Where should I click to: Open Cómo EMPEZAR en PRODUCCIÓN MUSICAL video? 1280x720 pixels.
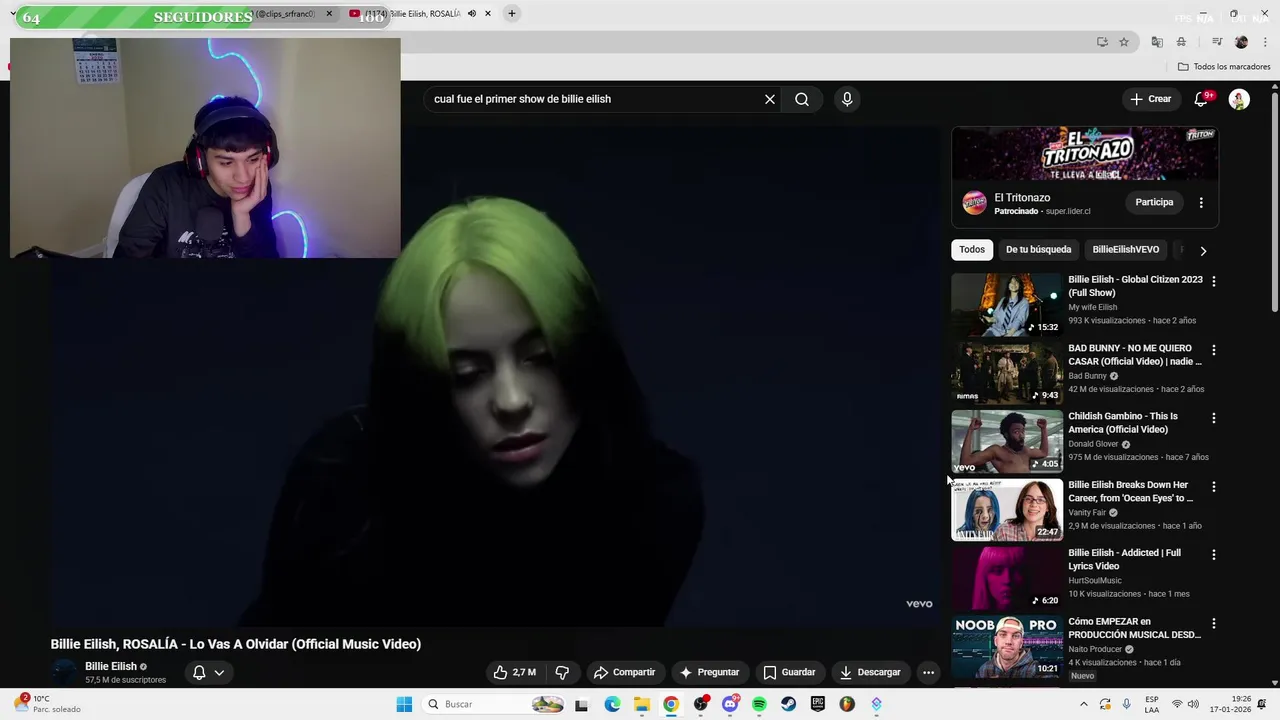pyautogui.click(x=1007, y=647)
